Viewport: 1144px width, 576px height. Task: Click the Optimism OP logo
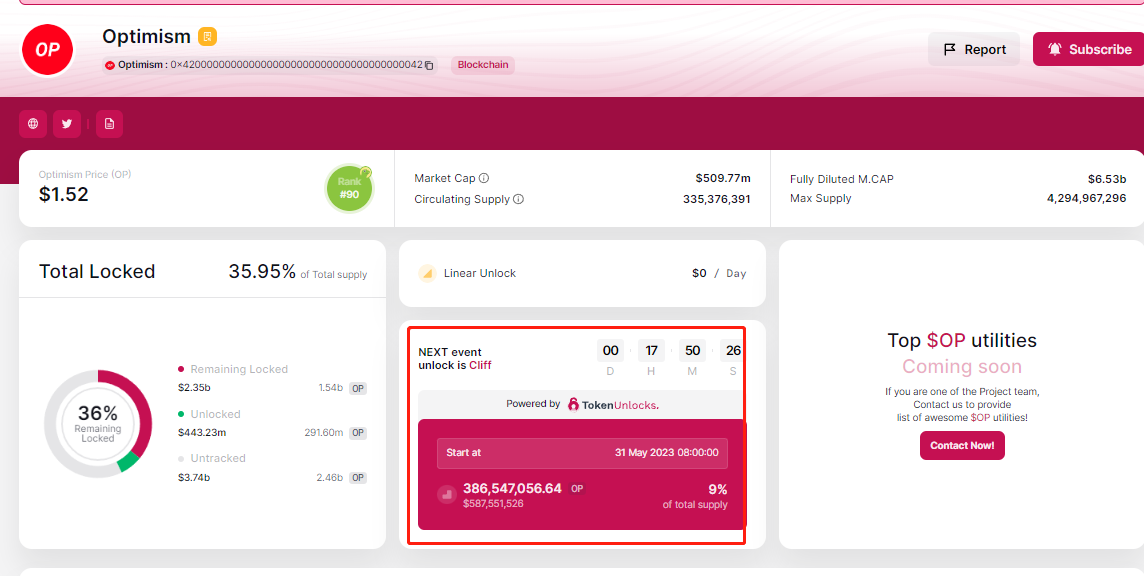47,50
